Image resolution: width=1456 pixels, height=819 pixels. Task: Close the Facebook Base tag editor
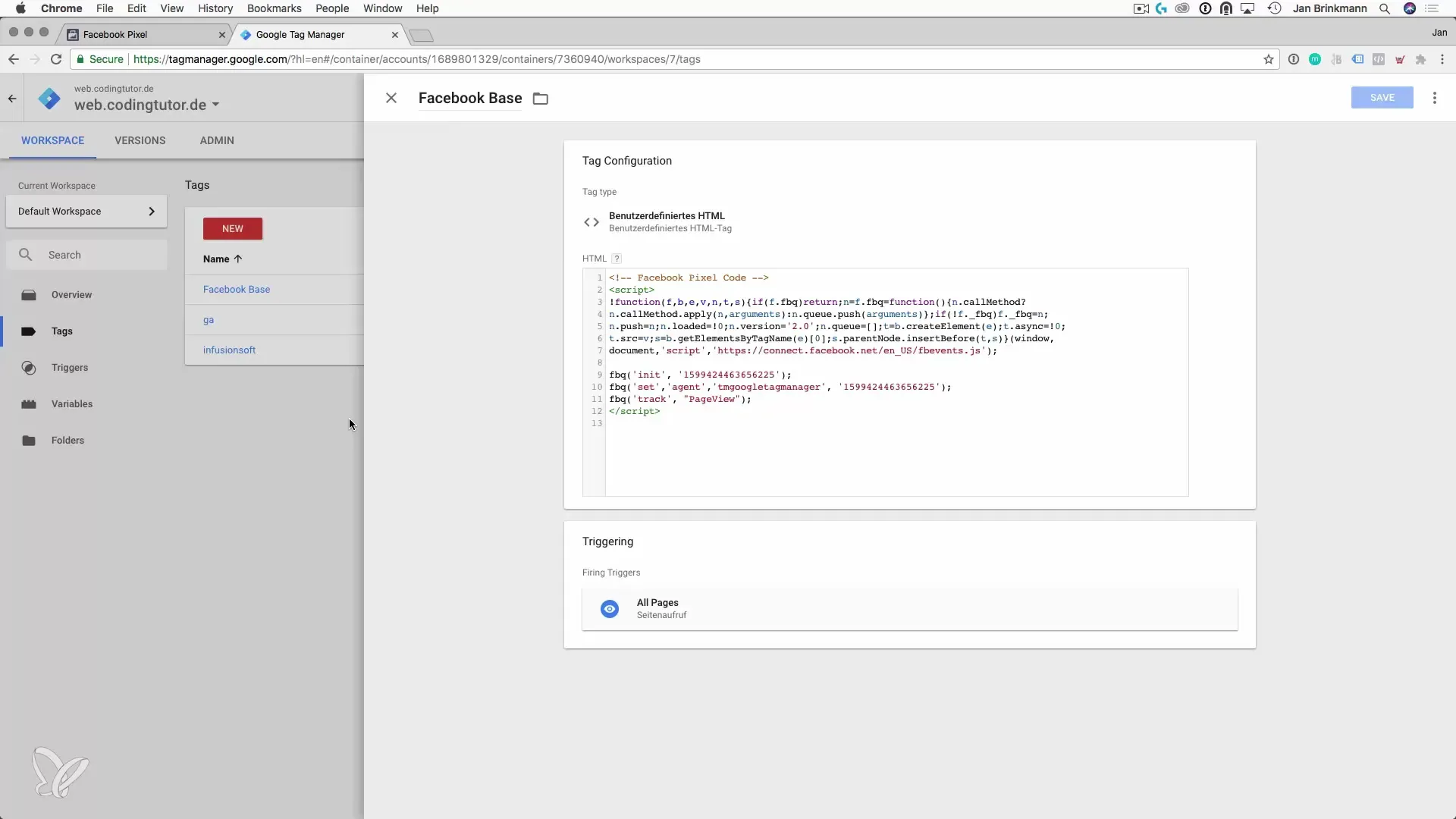391,98
